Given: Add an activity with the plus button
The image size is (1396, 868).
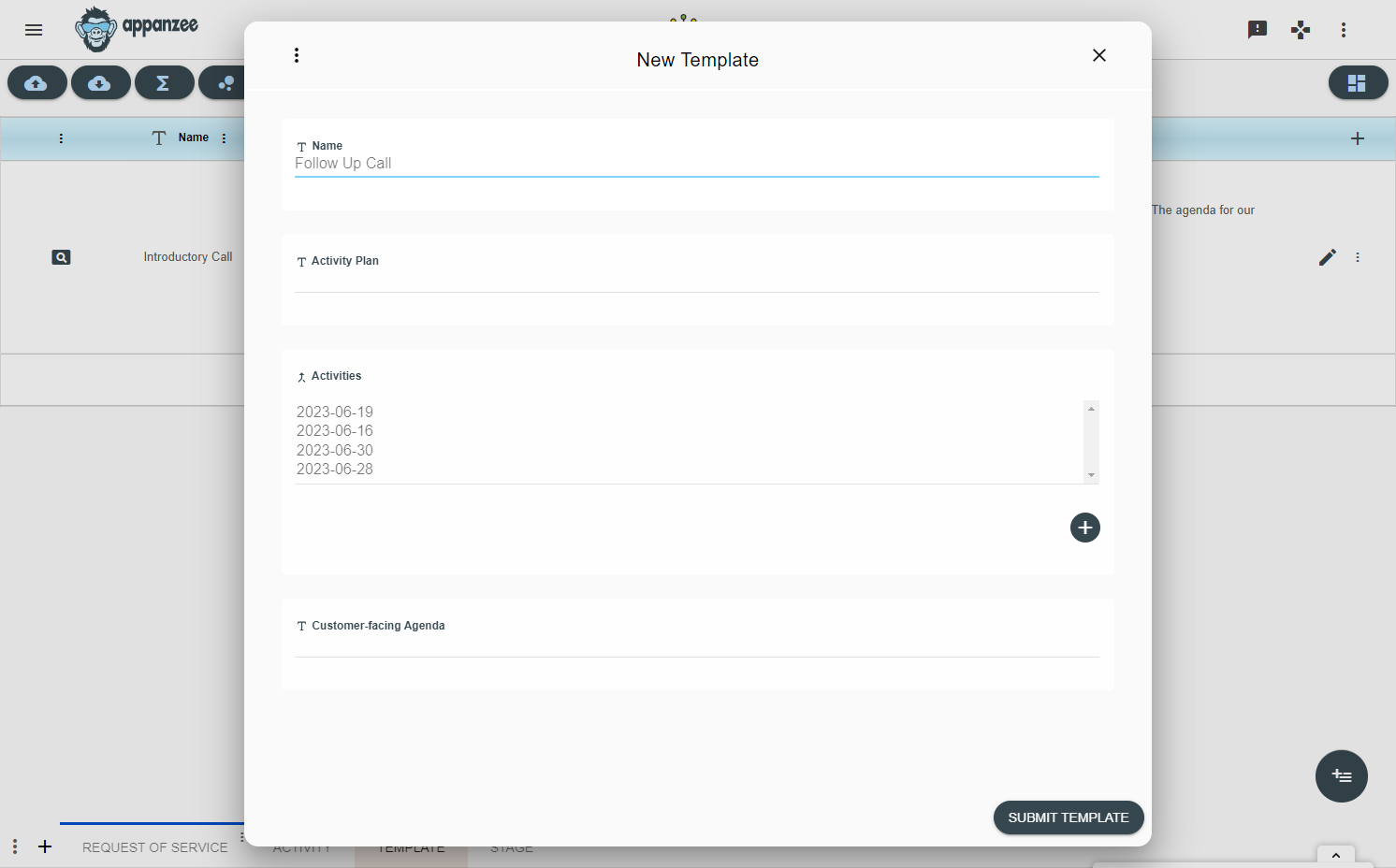Looking at the screenshot, I should click(x=1085, y=528).
